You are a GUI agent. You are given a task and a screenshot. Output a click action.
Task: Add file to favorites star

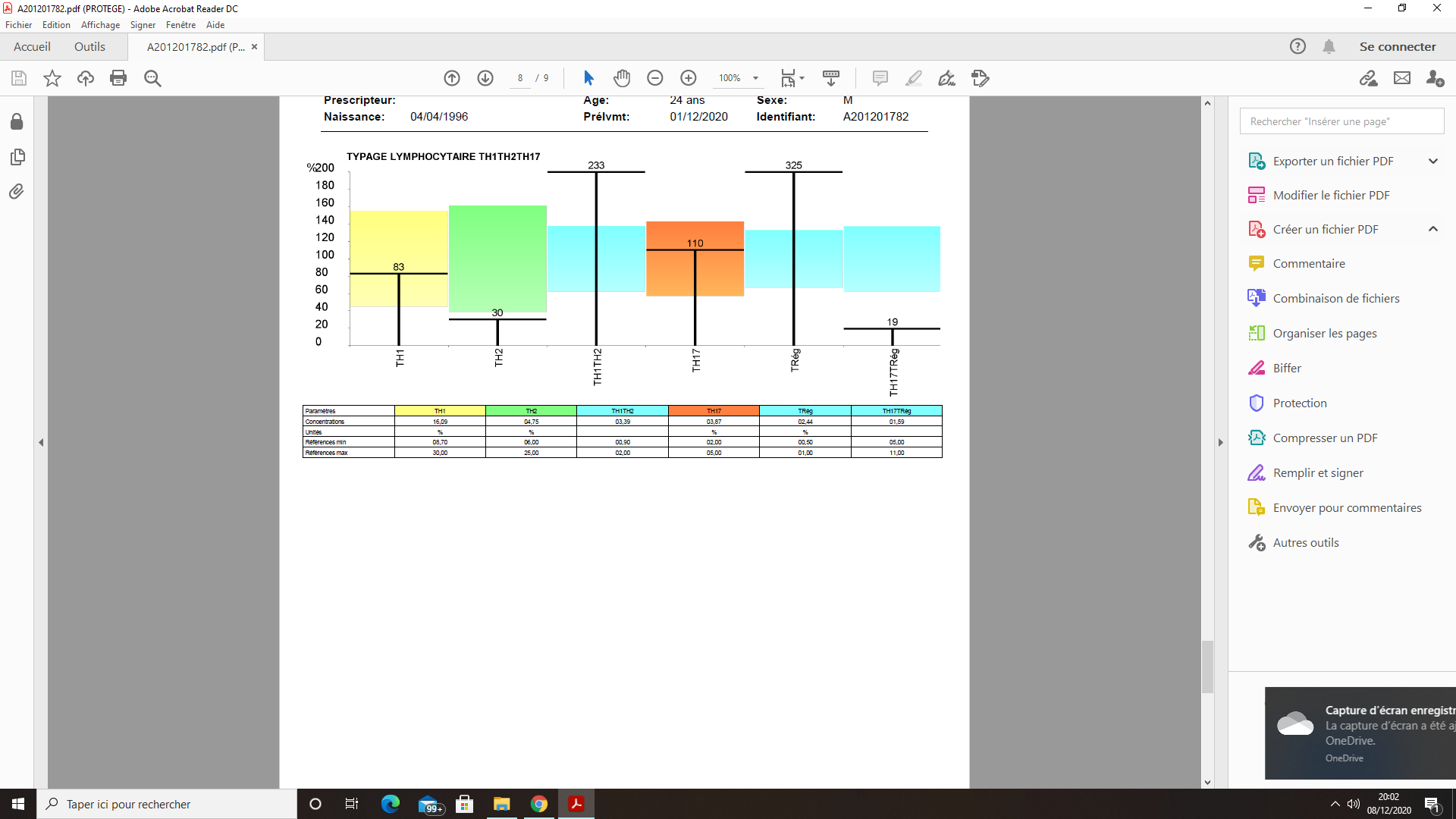(52, 78)
